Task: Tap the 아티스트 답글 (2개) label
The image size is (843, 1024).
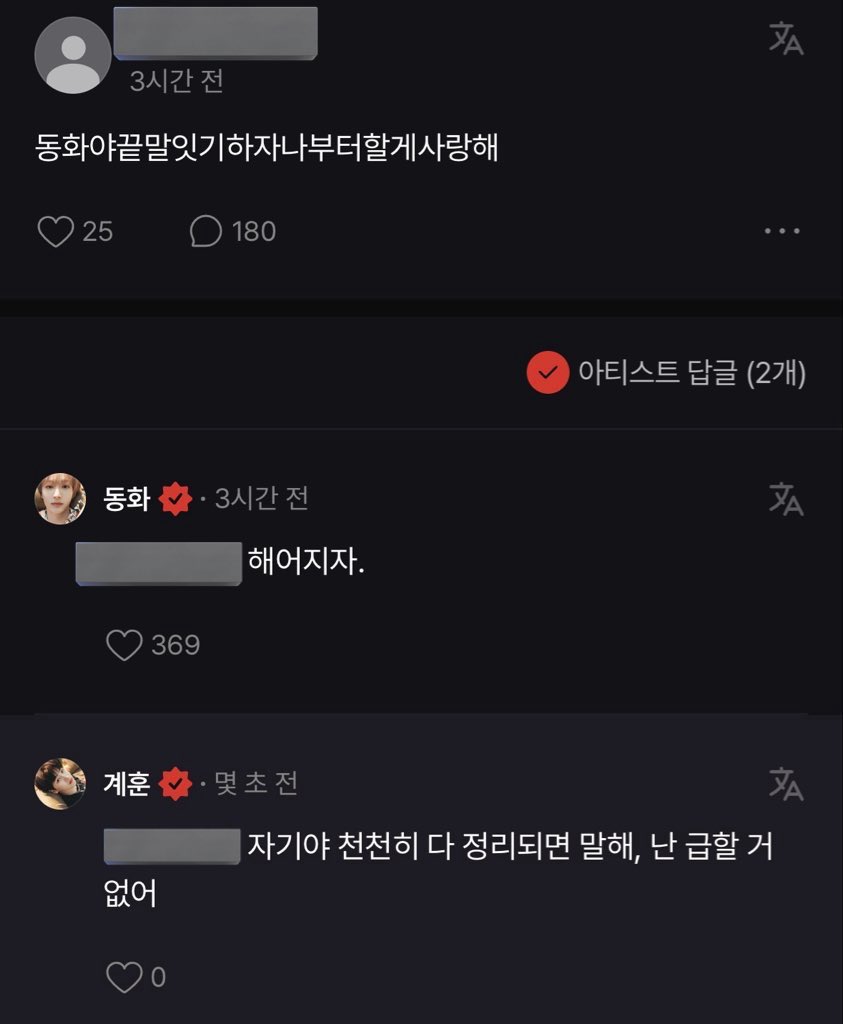Action: (692, 373)
